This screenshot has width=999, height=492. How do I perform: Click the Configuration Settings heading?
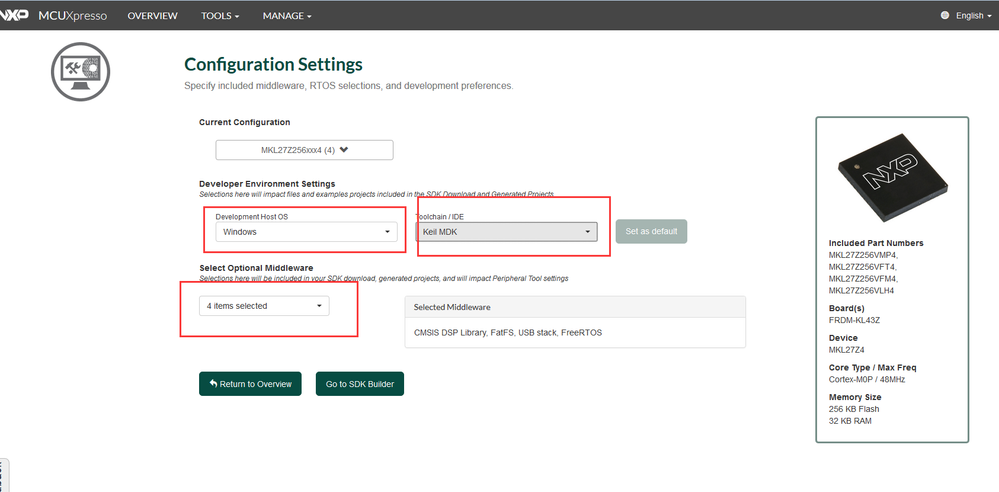coord(273,65)
